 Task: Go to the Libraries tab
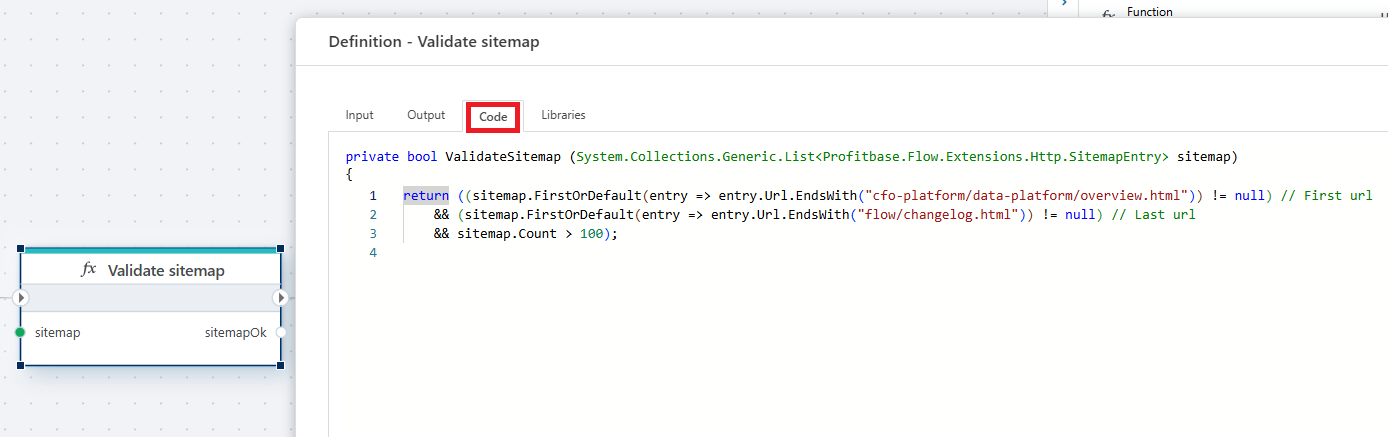coord(563,115)
